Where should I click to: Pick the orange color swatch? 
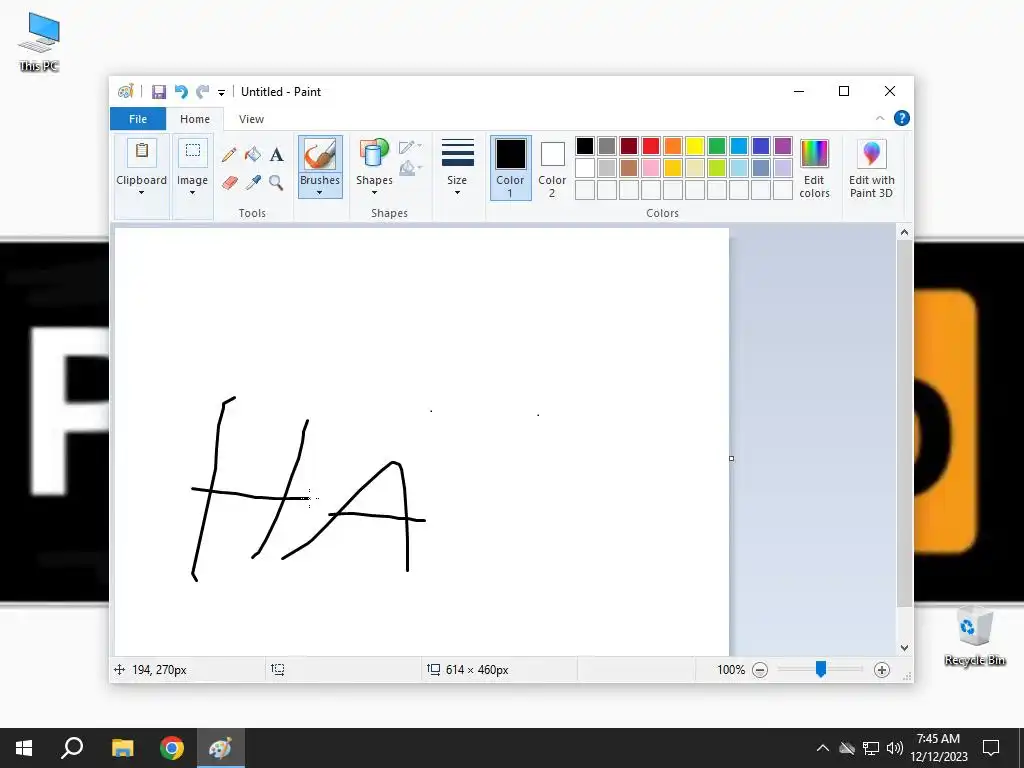[x=673, y=146]
